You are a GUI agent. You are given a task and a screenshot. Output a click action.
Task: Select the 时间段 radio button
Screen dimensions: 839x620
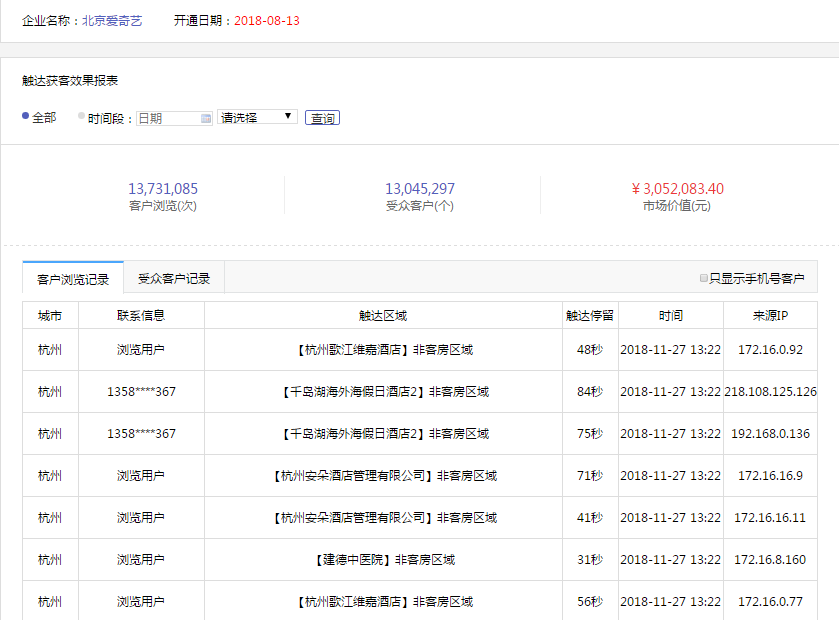tap(80, 117)
